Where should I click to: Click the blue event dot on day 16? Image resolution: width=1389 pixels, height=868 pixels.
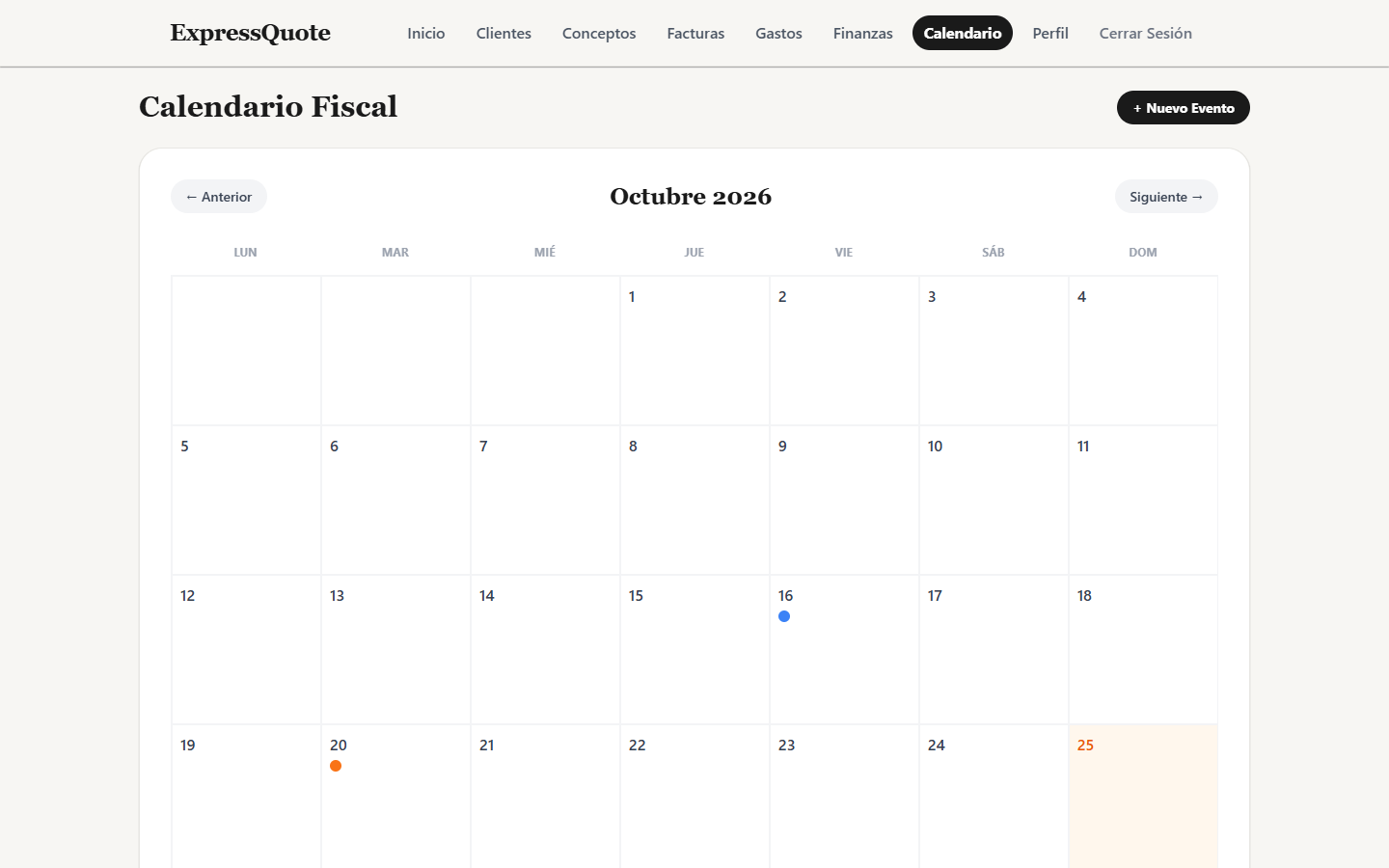784,616
